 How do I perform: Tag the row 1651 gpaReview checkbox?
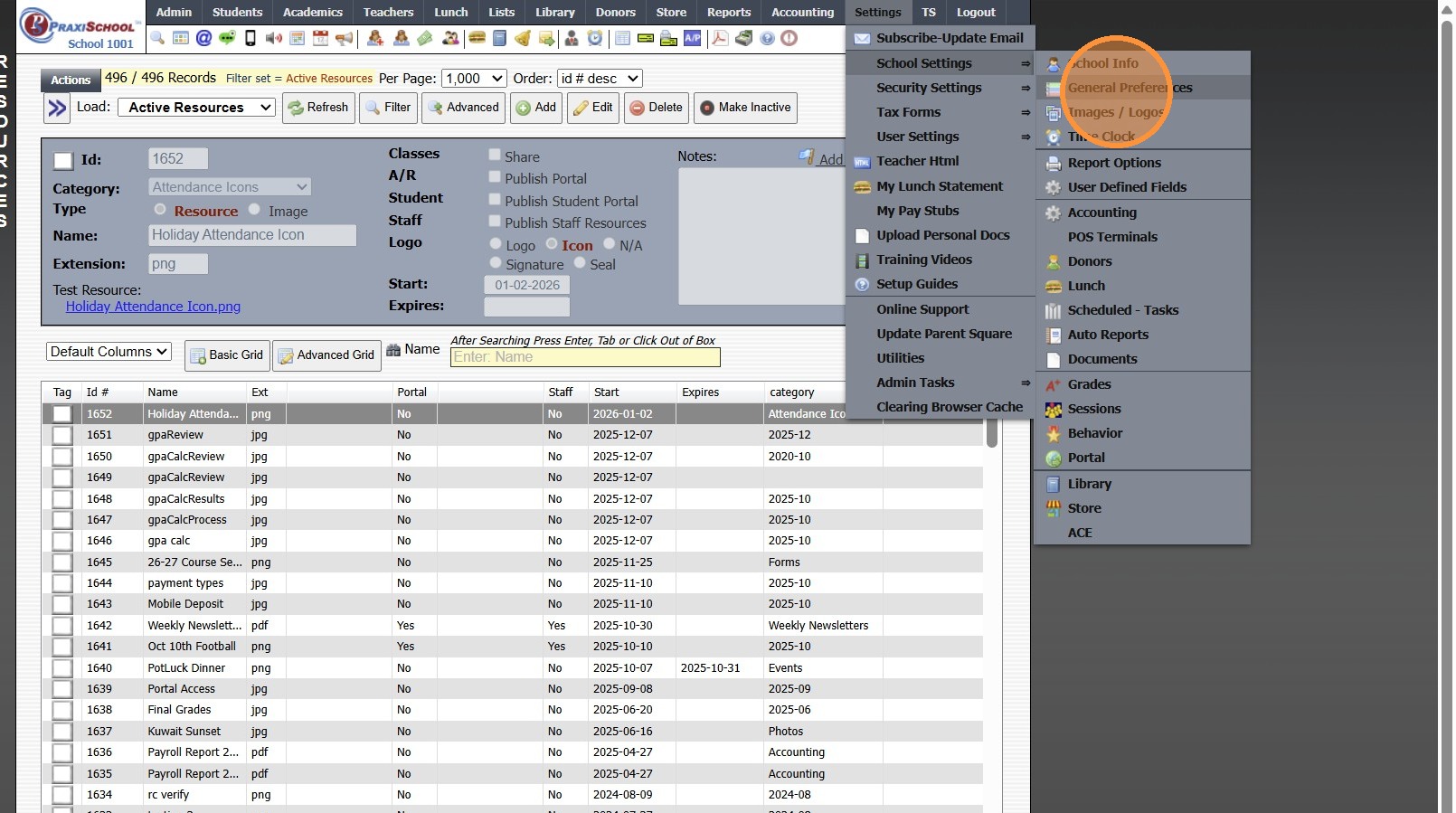(61, 435)
